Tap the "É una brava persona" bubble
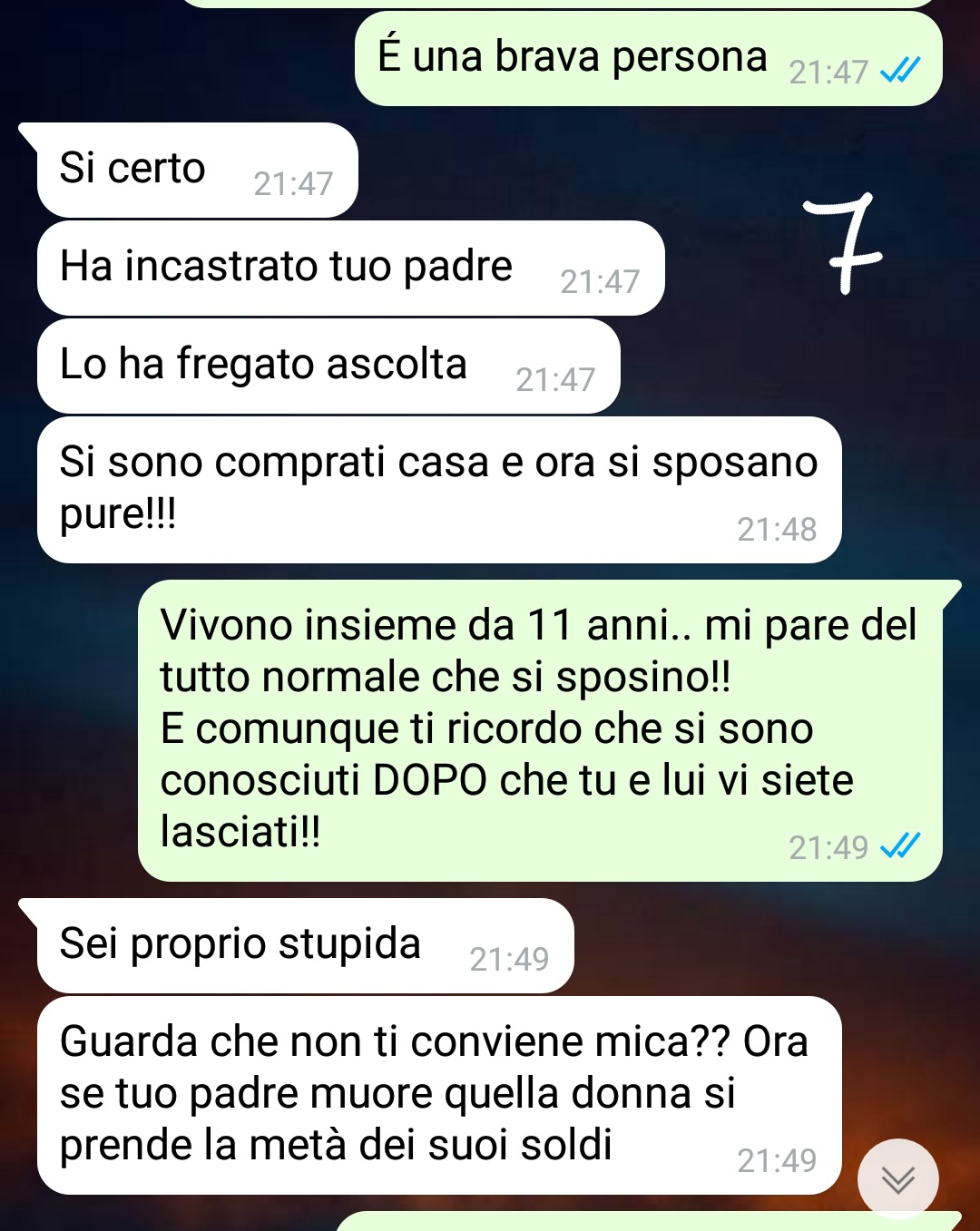The height and width of the screenshot is (1231, 980). point(649,58)
